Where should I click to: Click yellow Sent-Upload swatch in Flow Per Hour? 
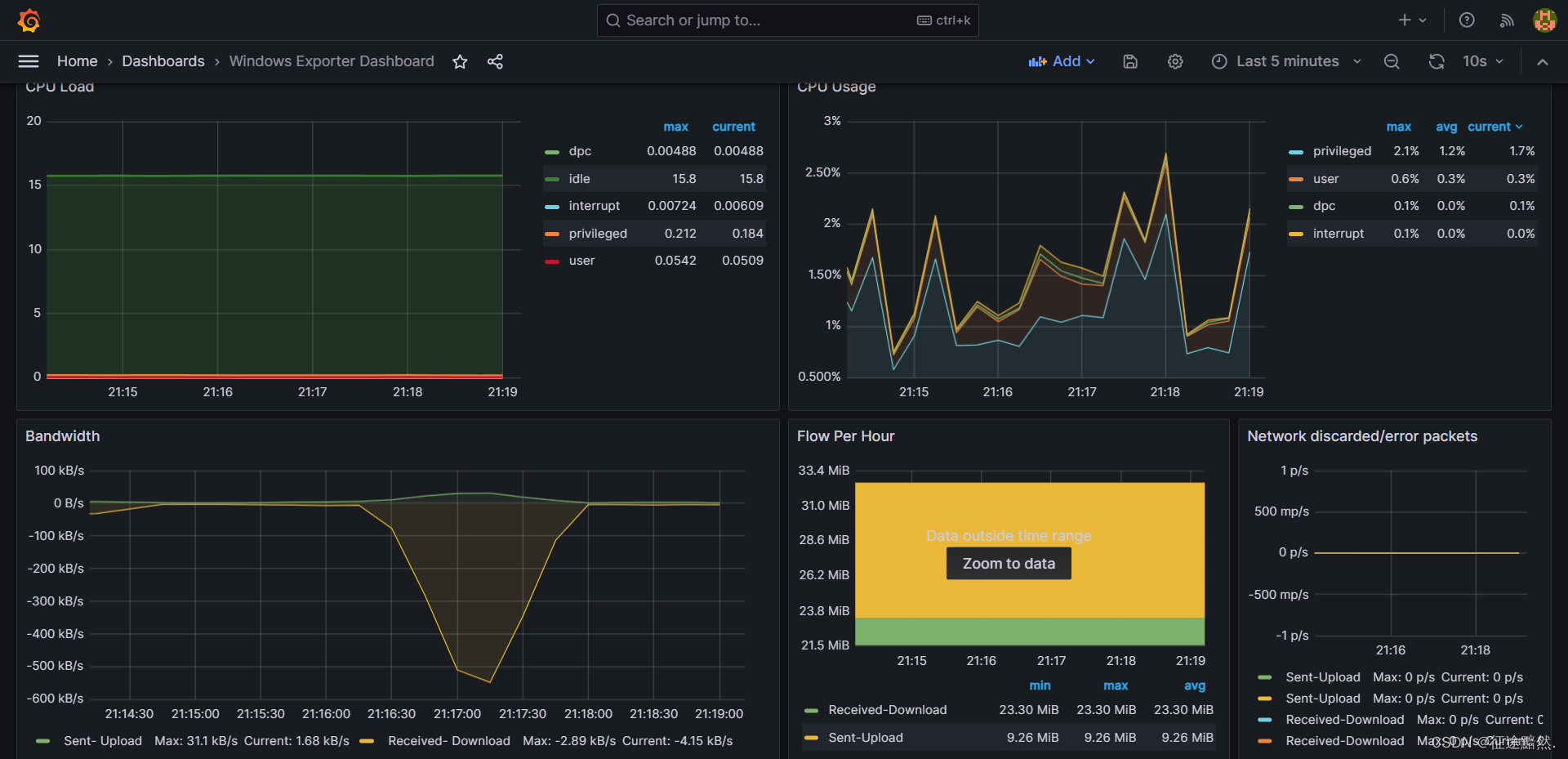(x=811, y=738)
